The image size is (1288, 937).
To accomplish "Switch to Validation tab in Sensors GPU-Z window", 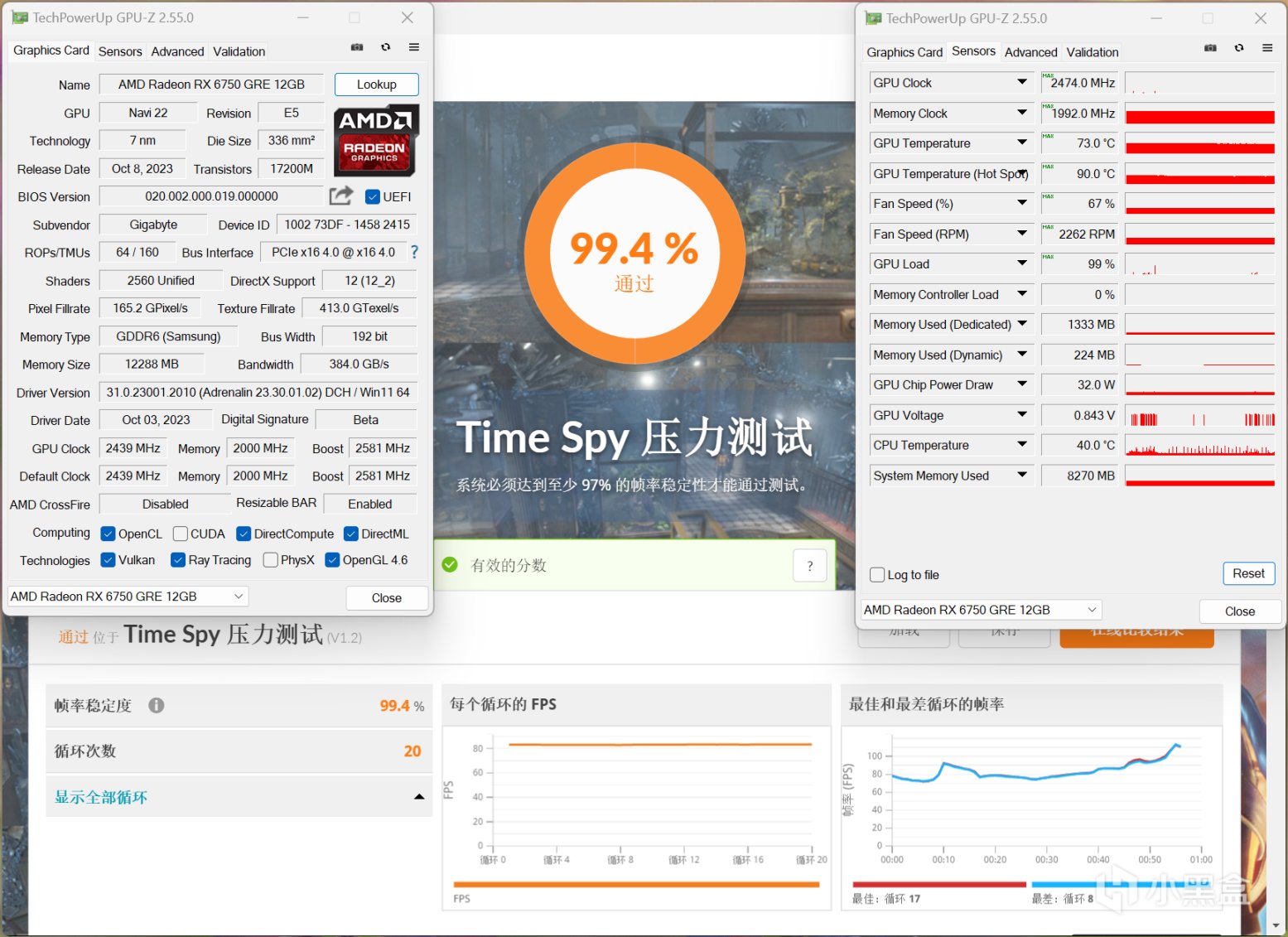I will [1093, 52].
